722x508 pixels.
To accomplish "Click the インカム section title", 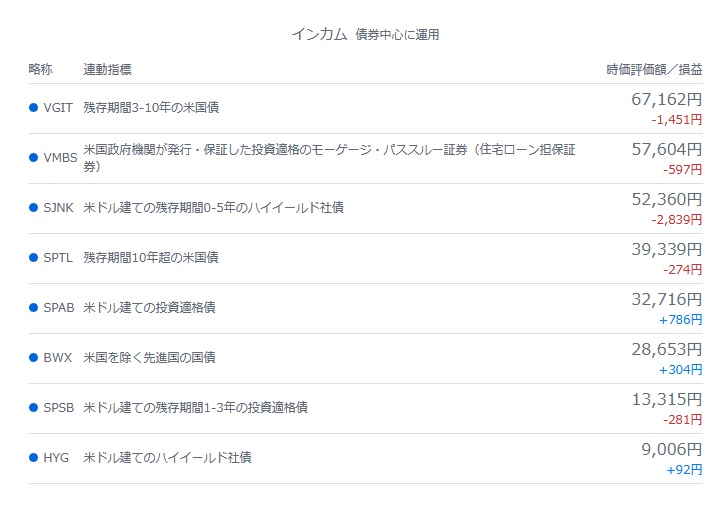I will pyautogui.click(x=319, y=34).
